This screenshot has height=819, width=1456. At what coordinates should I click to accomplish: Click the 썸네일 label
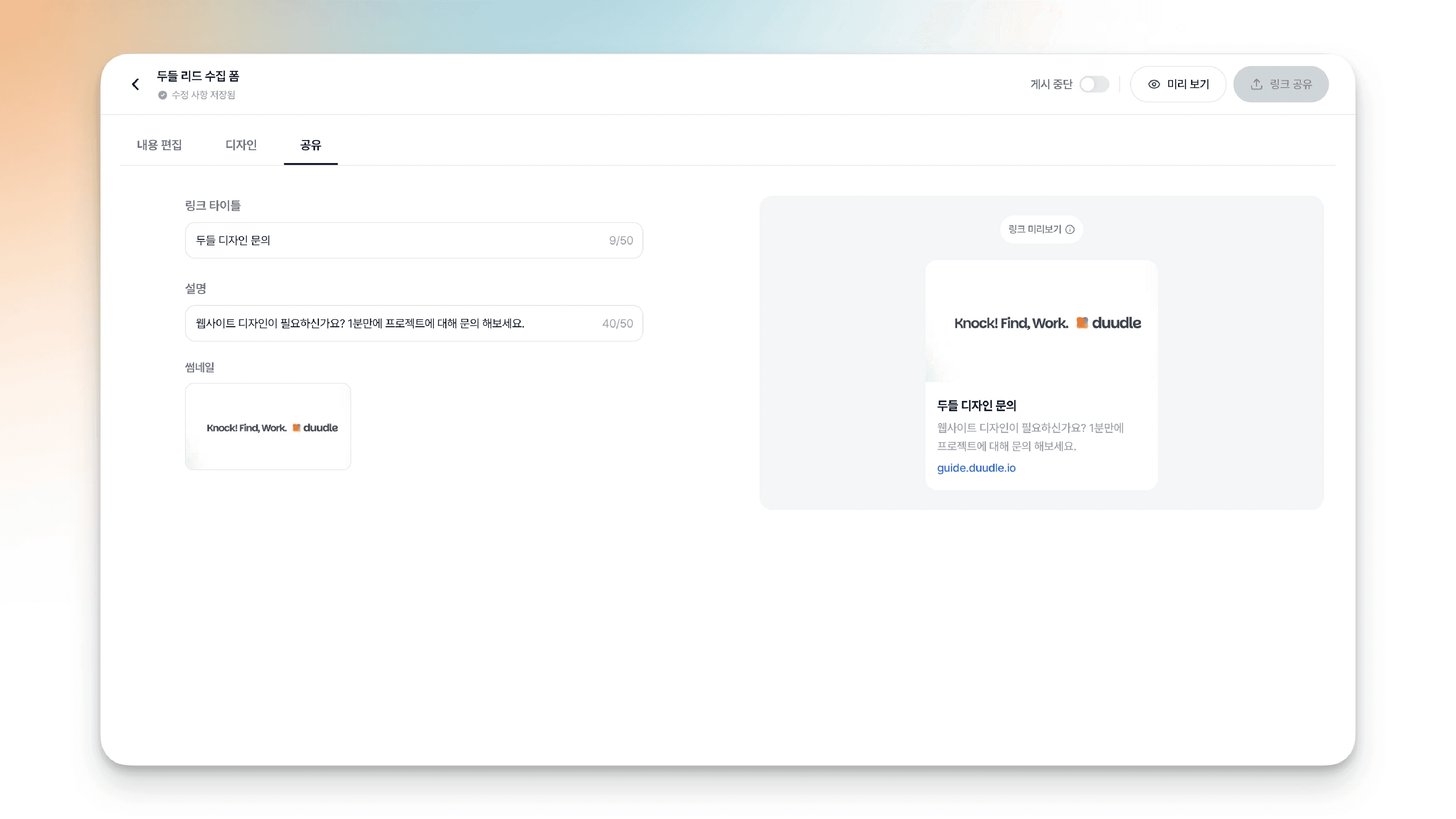point(199,367)
